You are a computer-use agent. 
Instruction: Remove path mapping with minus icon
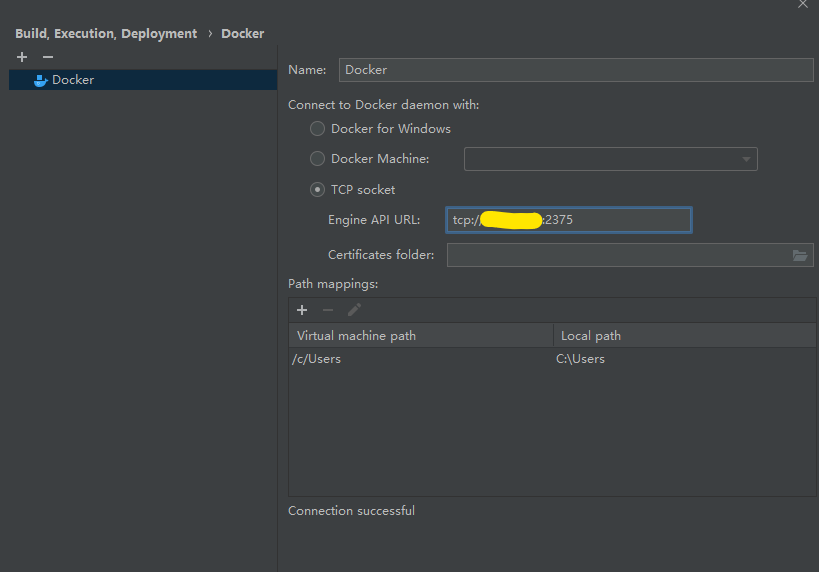tap(328, 310)
